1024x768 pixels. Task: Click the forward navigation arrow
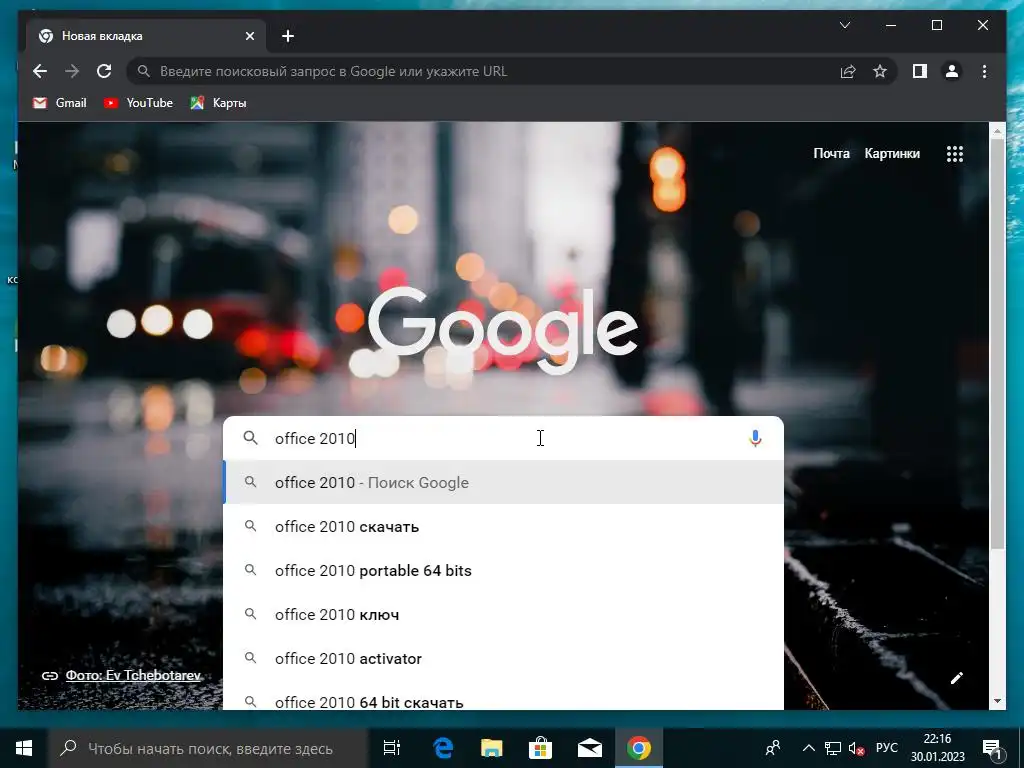tap(72, 71)
